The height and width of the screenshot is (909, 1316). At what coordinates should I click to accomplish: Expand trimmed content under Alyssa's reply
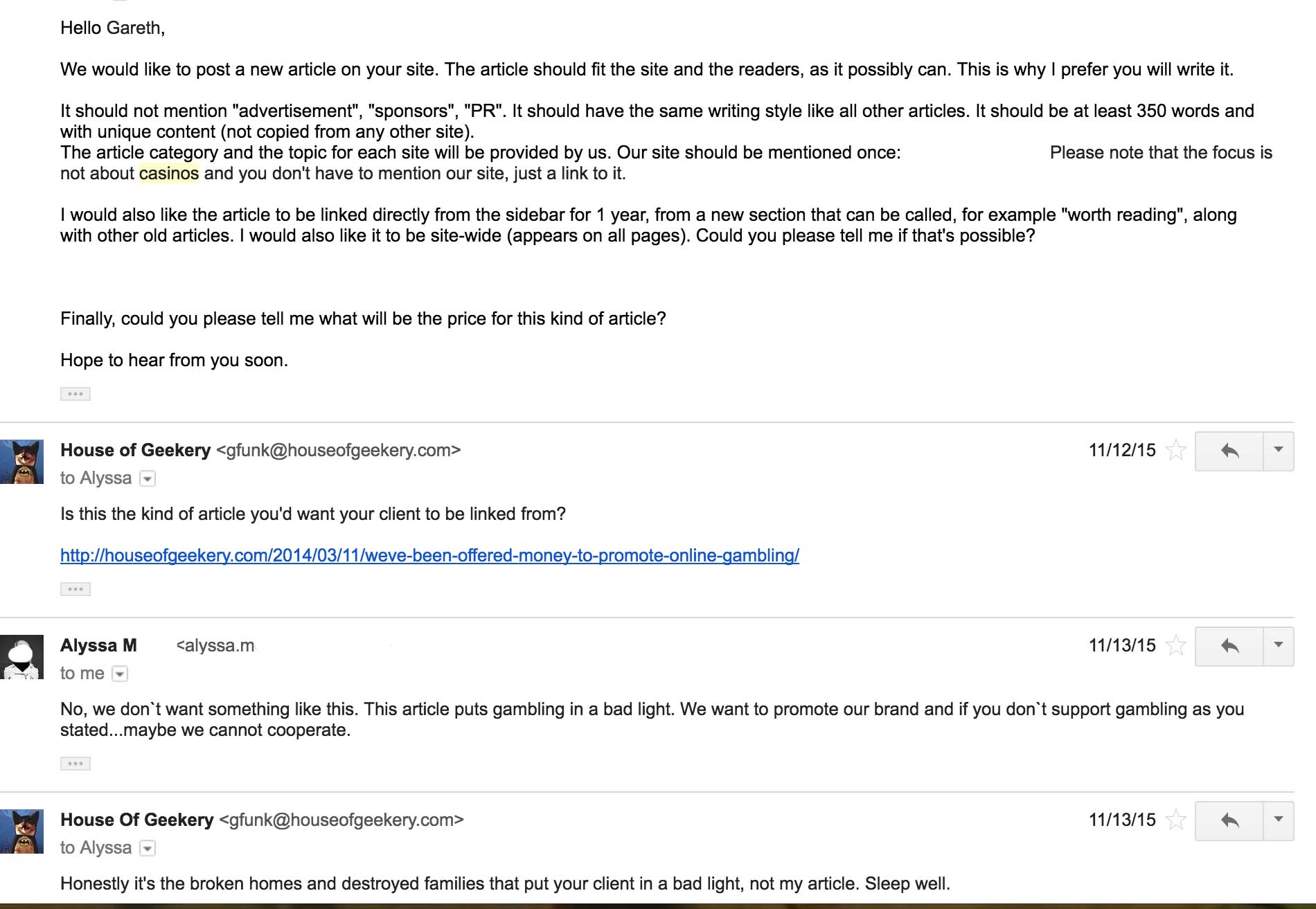click(x=75, y=764)
